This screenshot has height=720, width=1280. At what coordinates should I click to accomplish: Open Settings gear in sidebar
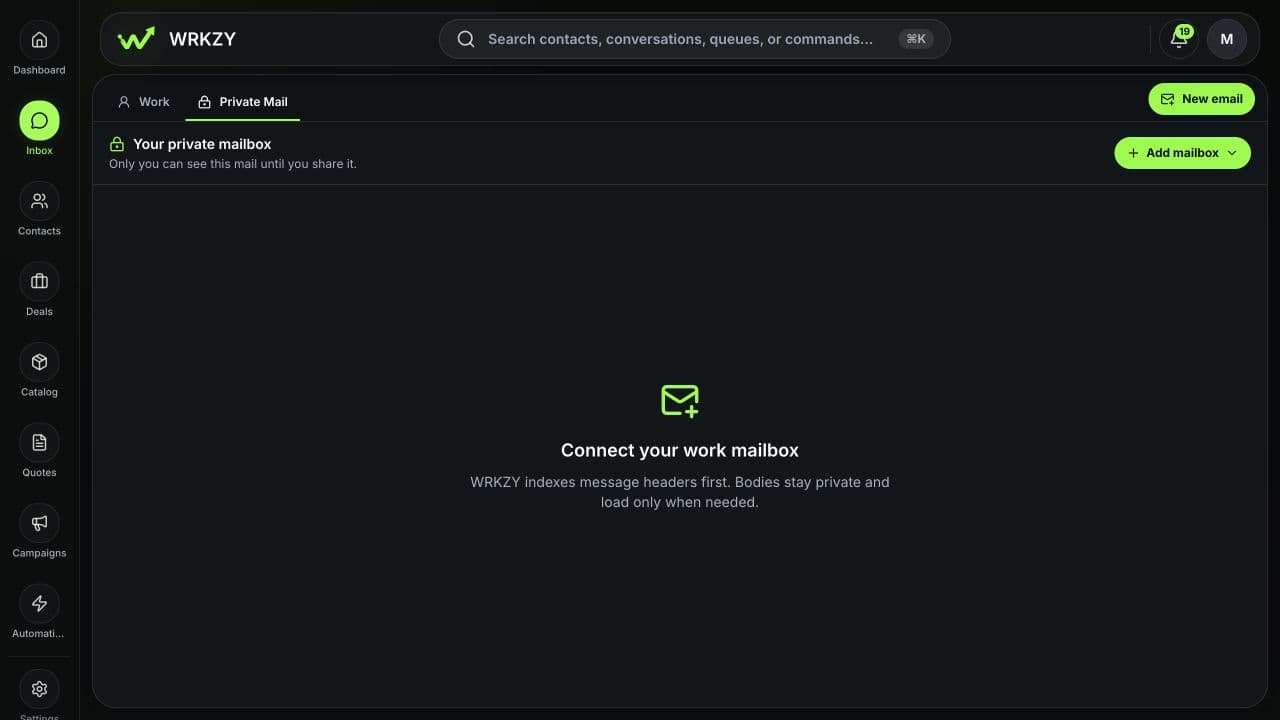click(x=39, y=689)
